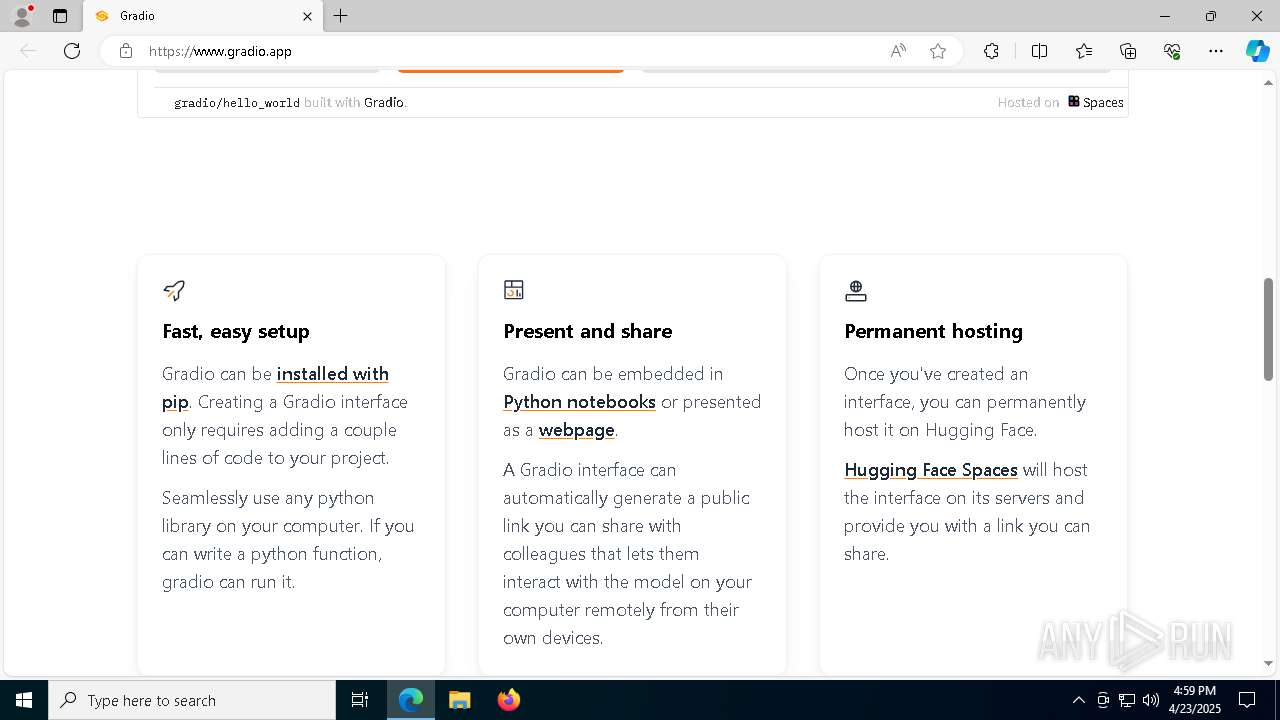Image resolution: width=1280 pixels, height=720 pixels.
Task: Click the Fast, easy setup heading
Action: click(x=236, y=331)
